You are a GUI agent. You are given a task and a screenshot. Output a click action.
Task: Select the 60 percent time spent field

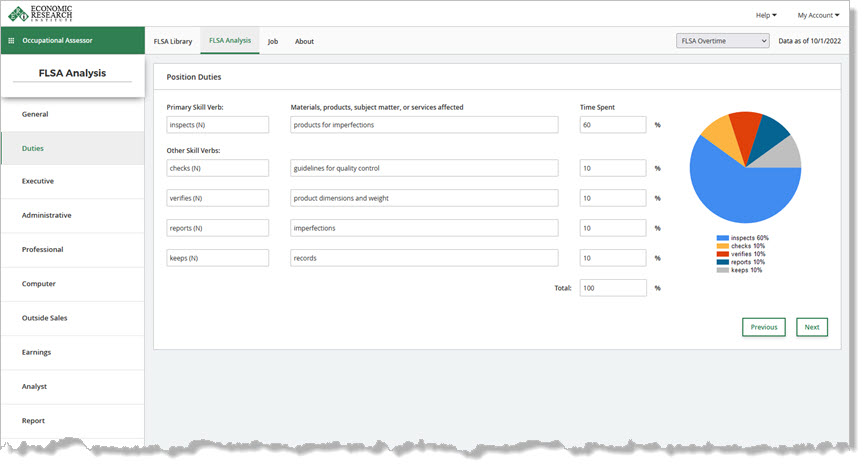click(613, 125)
